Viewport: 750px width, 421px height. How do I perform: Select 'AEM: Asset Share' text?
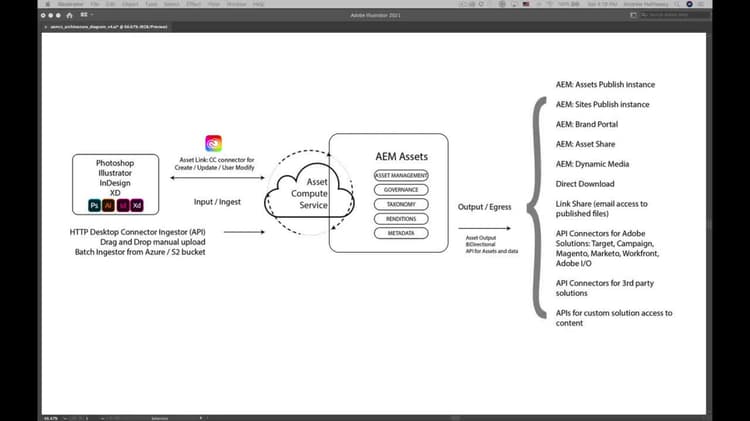point(585,144)
